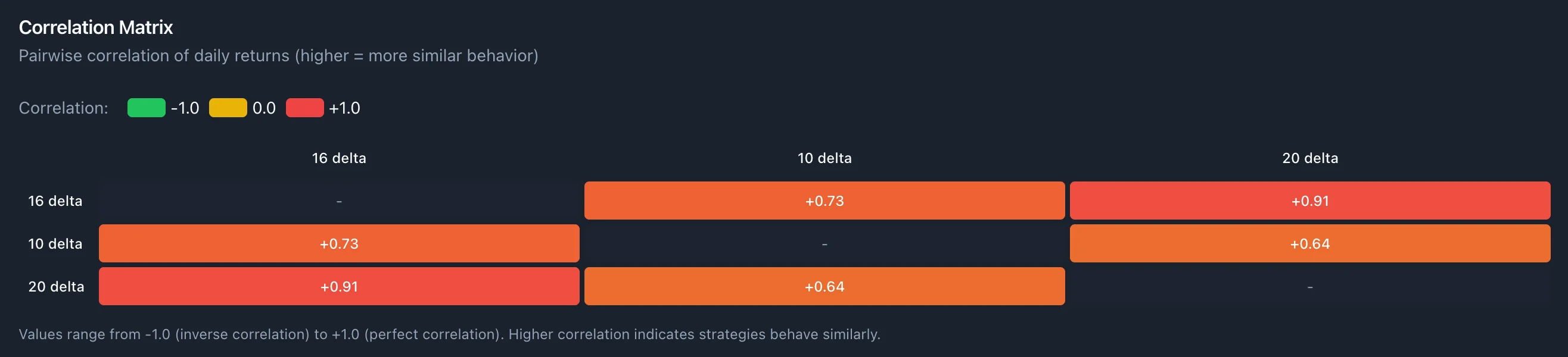This screenshot has height=357, width=1568.
Task: Select the 10 delta column header
Action: 824,158
